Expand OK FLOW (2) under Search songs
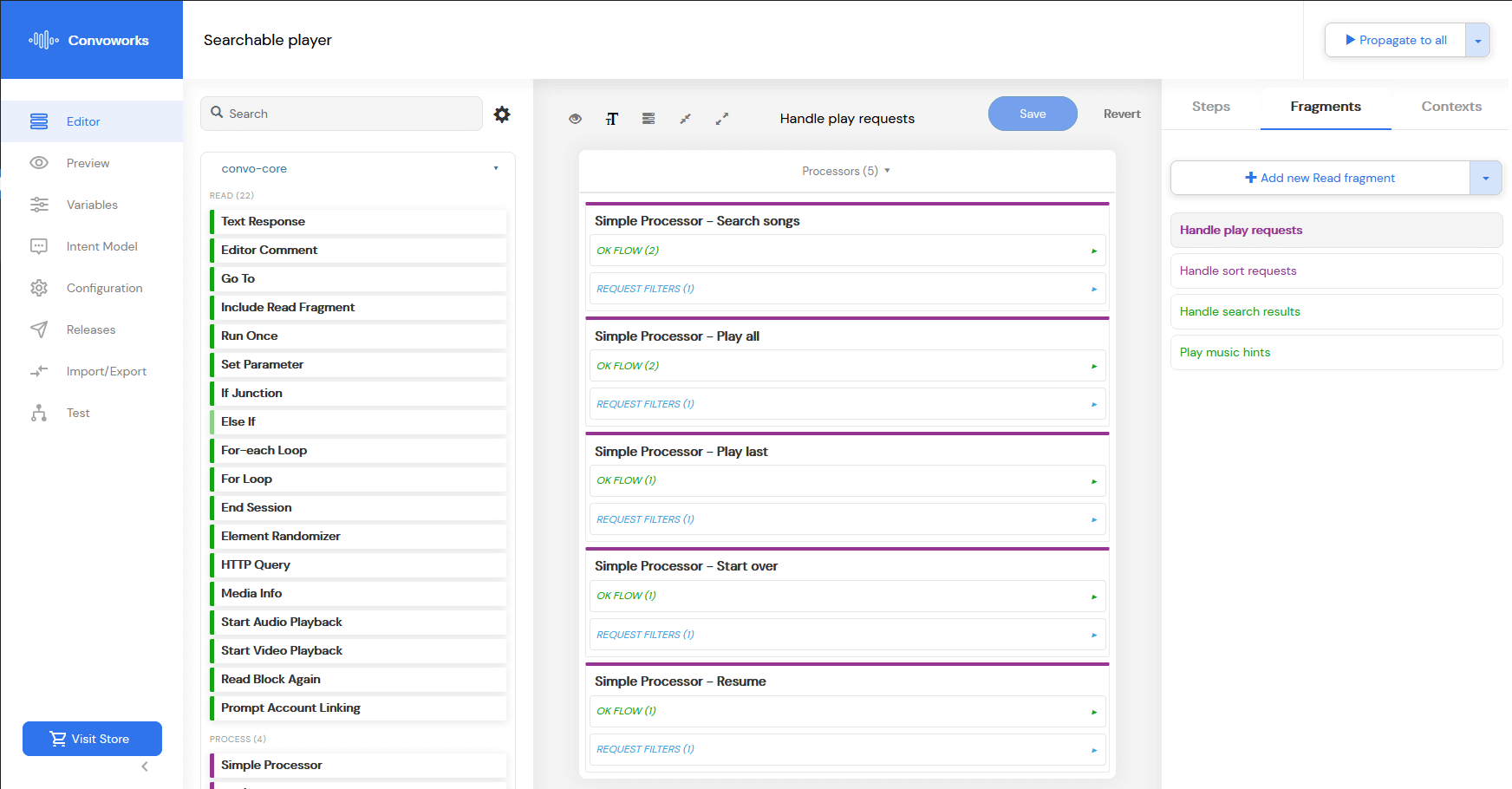The image size is (1512, 789). pyautogui.click(x=847, y=251)
